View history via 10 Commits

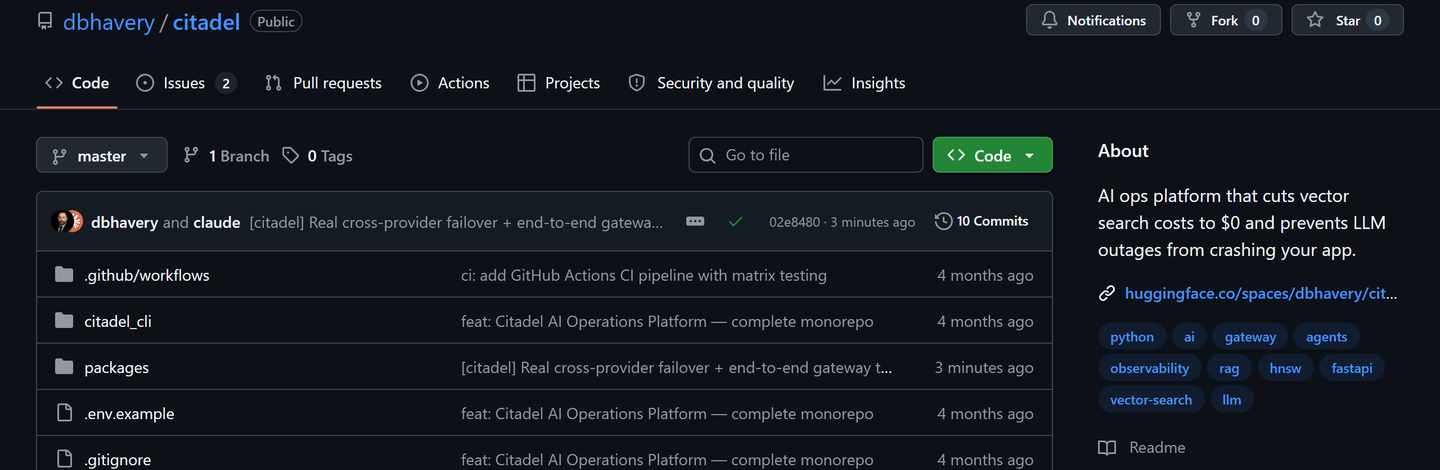click(x=981, y=221)
